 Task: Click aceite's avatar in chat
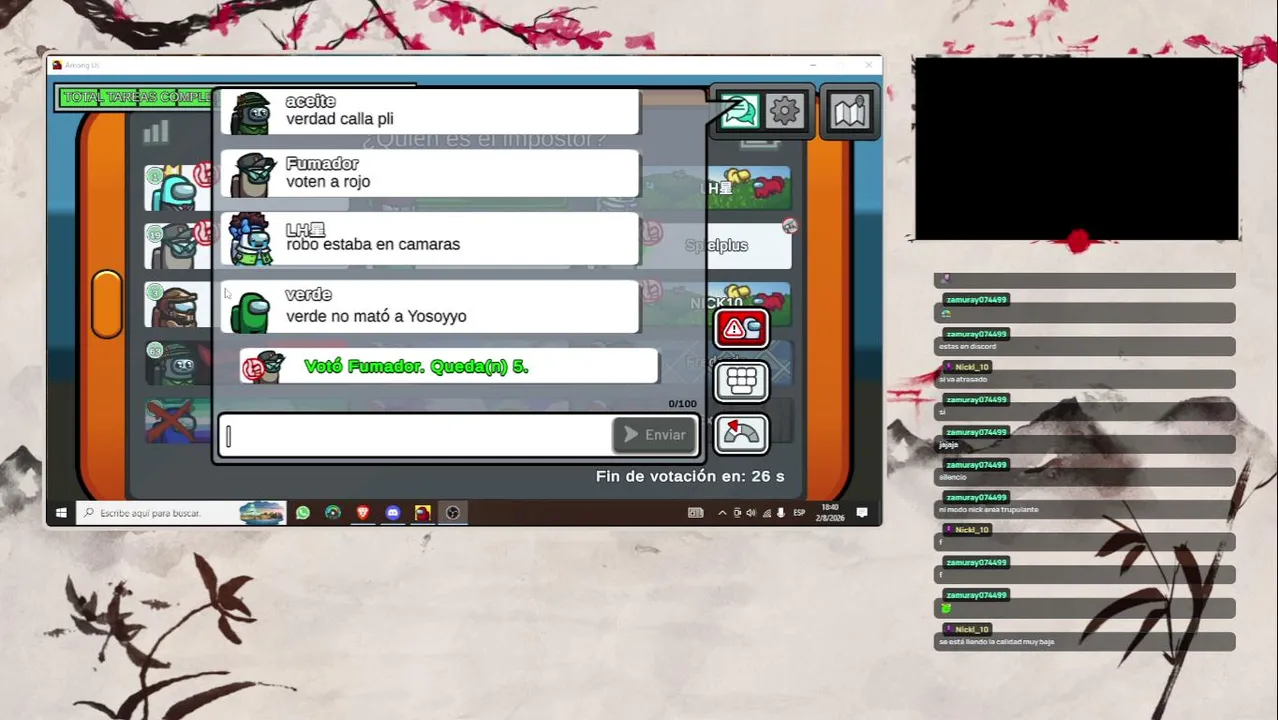(250, 113)
